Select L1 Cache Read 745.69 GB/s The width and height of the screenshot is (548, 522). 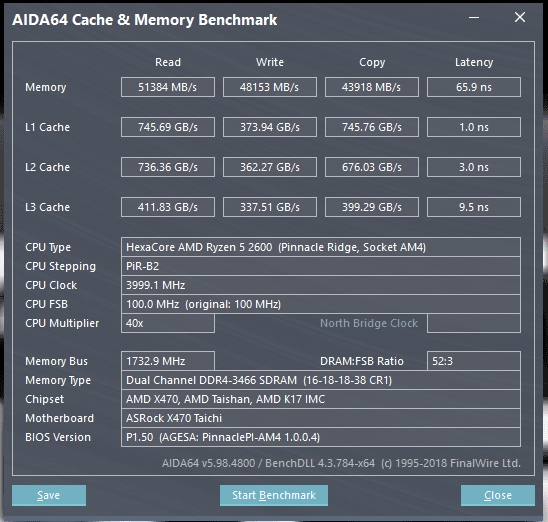click(168, 127)
